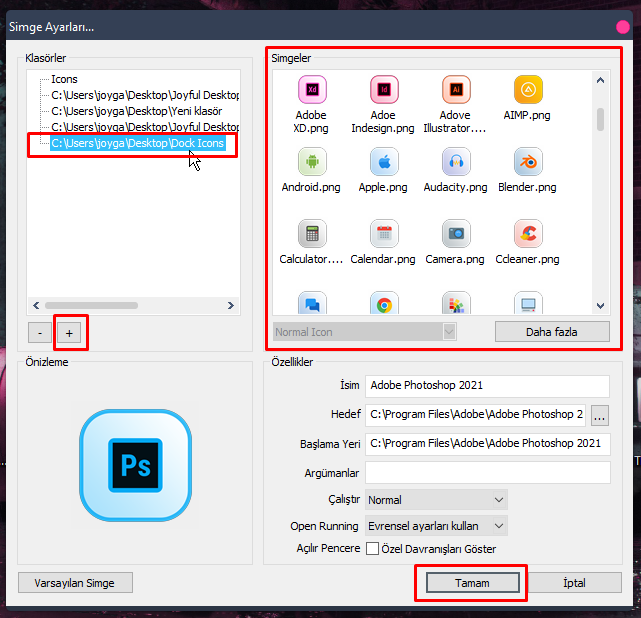
Task: Click the Daha fazla button
Action: (552, 331)
